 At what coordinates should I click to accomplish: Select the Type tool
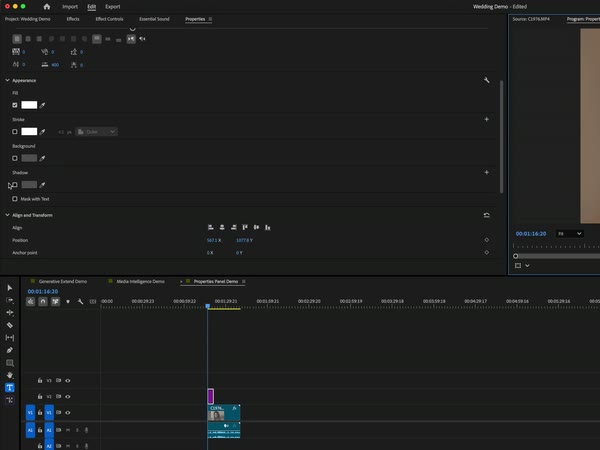tap(10, 388)
